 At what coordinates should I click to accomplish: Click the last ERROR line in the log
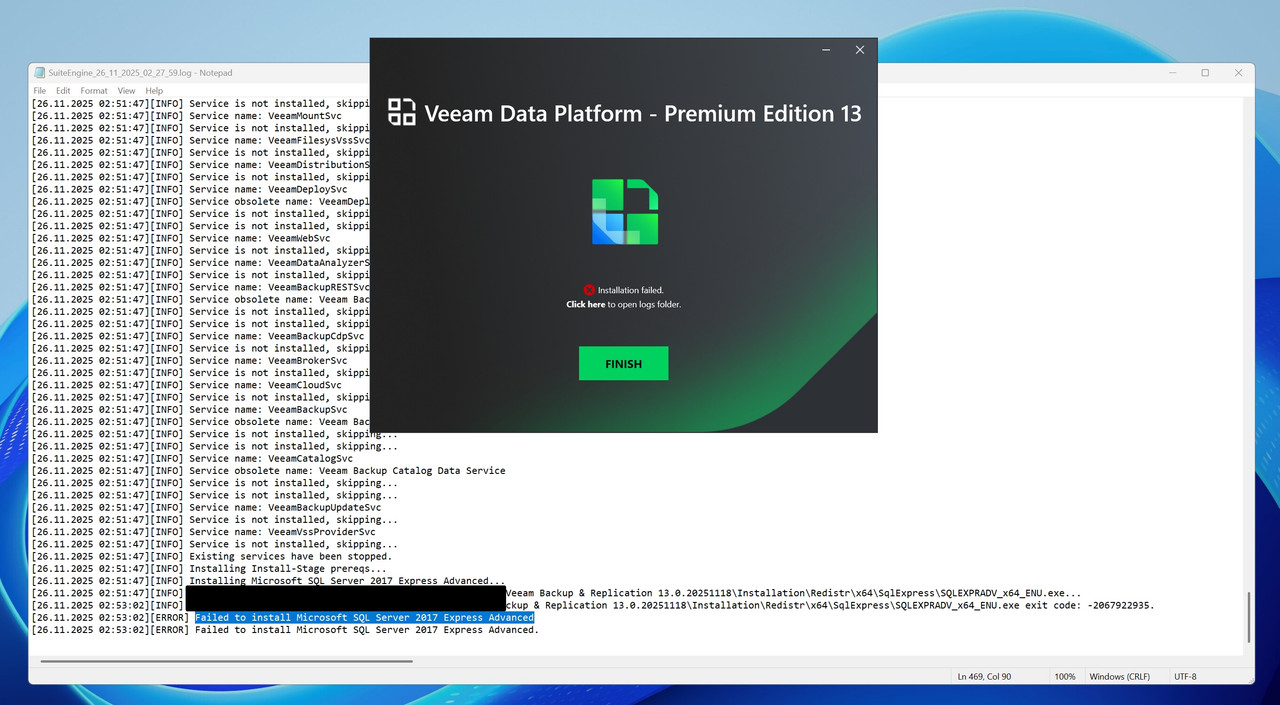(x=285, y=630)
